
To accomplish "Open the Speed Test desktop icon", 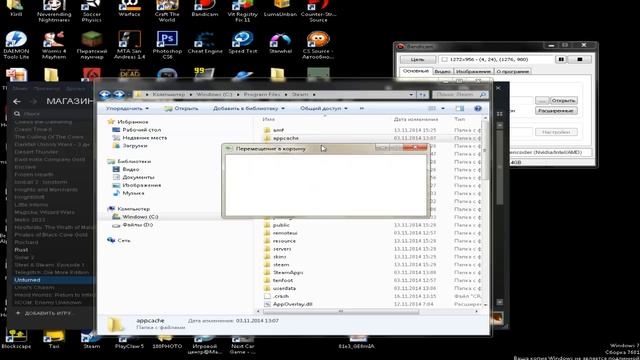I will pos(243,42).
